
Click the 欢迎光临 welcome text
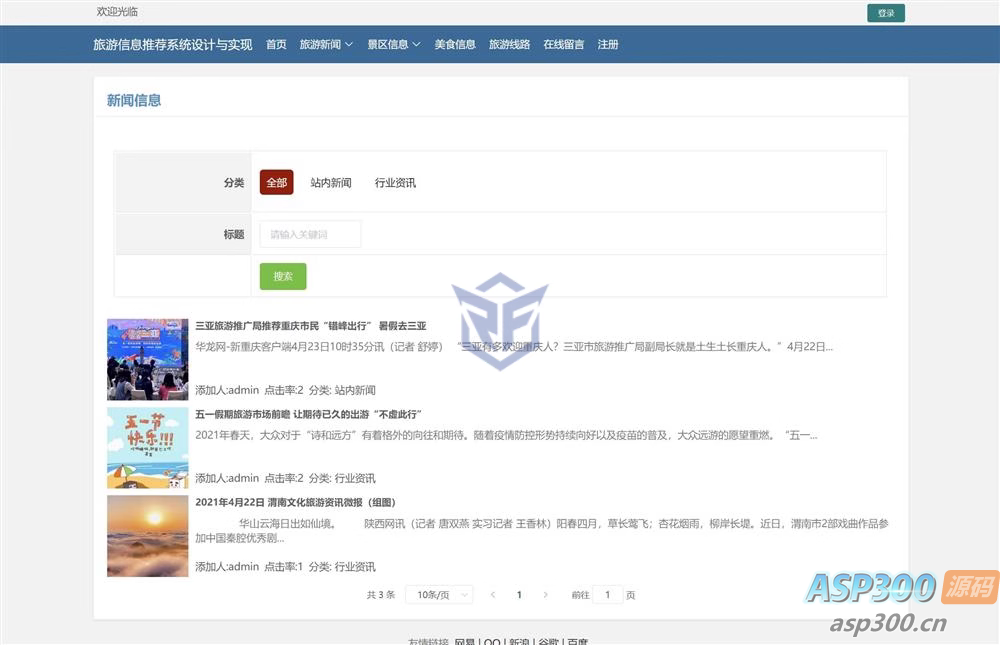tap(117, 11)
